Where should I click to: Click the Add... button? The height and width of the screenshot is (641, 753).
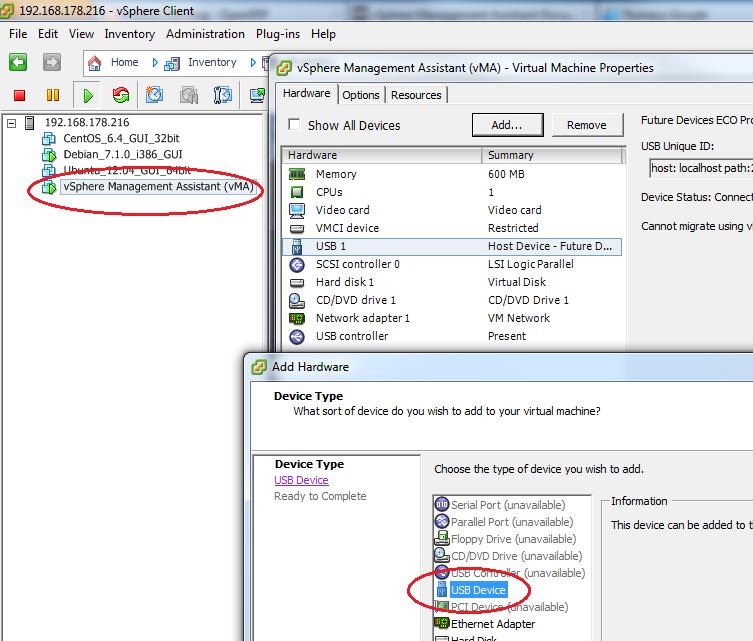[508, 125]
